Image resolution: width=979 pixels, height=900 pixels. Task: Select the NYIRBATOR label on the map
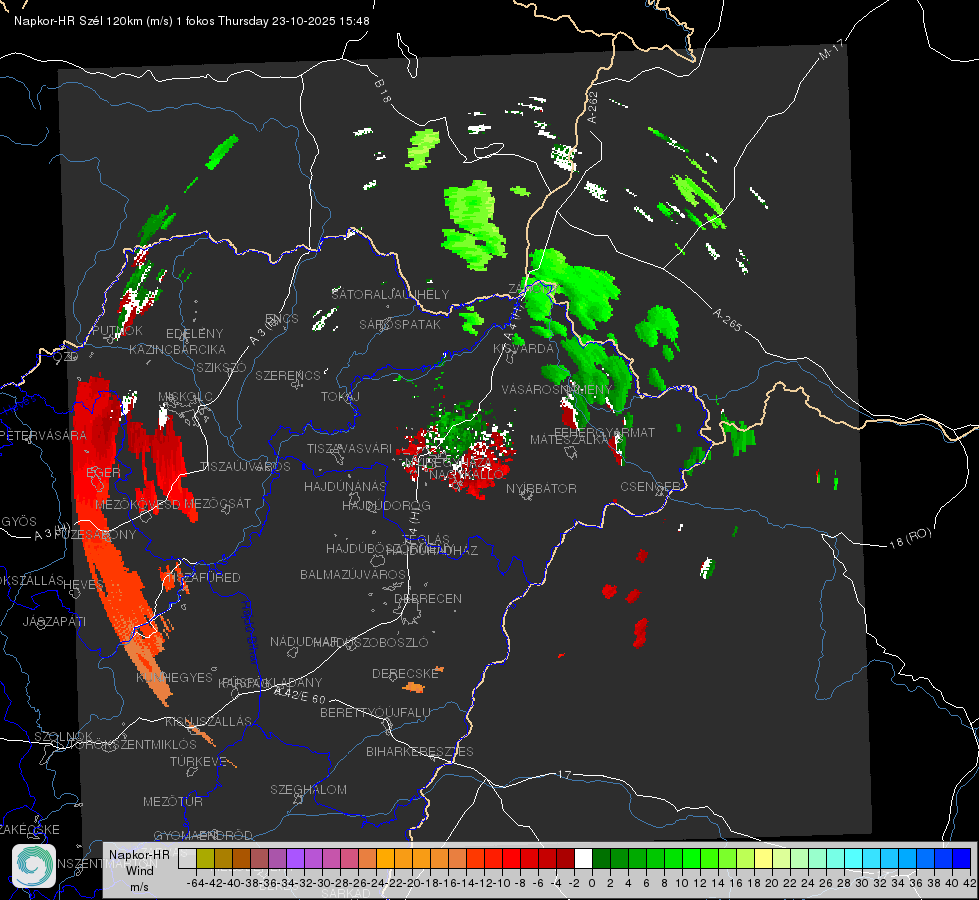coord(541,488)
